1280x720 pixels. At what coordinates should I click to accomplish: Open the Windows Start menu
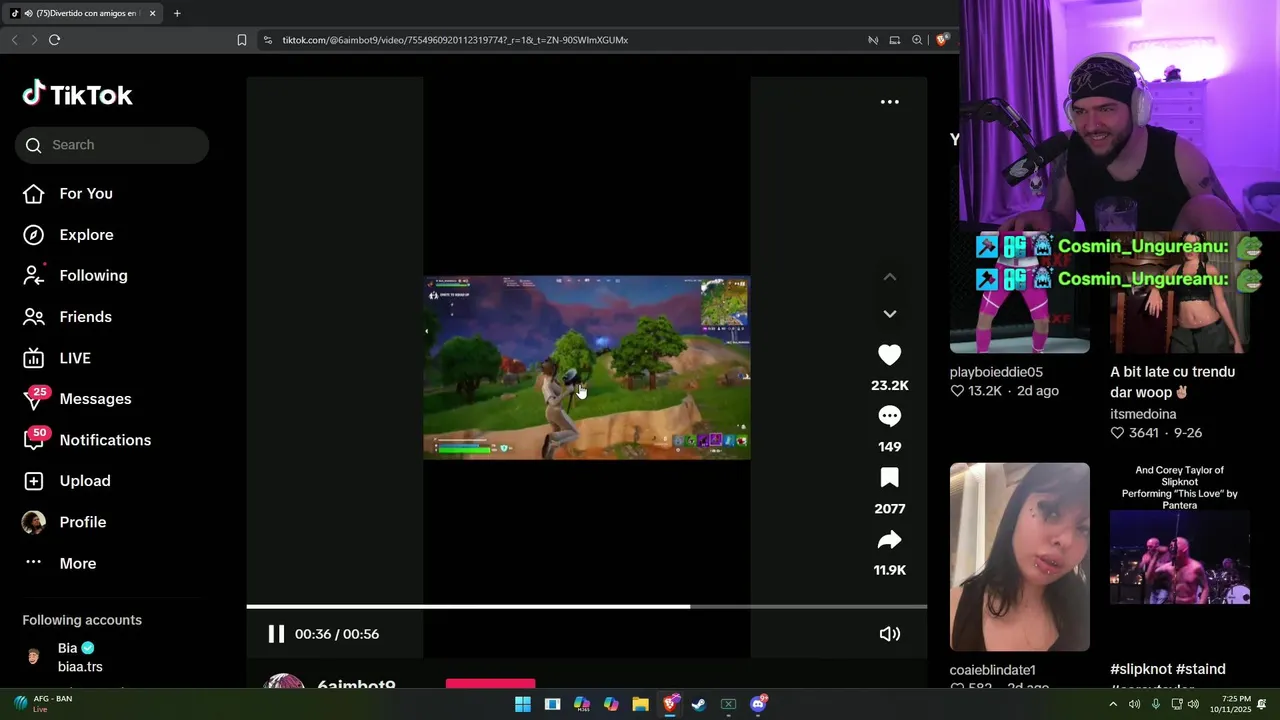coord(523,704)
